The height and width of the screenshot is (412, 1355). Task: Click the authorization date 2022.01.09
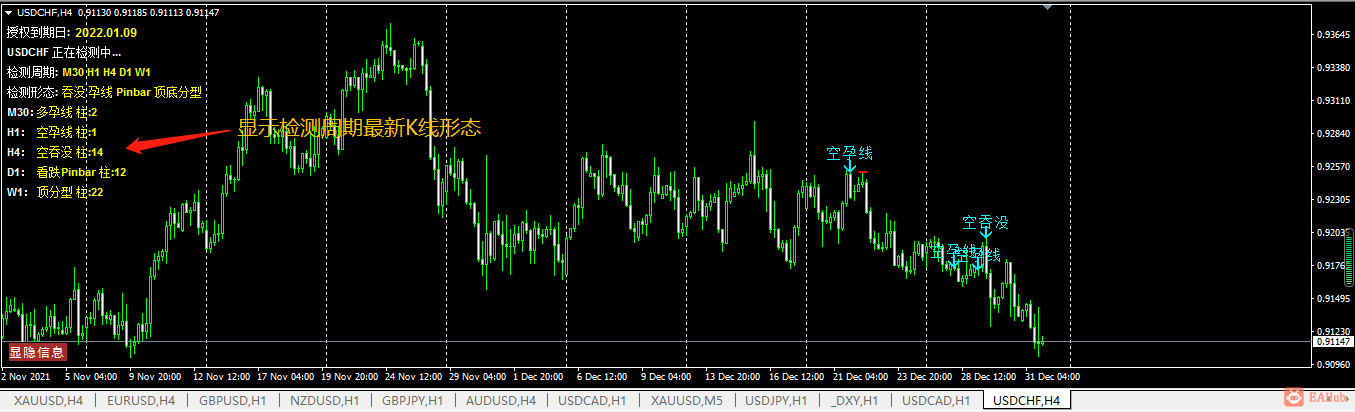[106, 32]
